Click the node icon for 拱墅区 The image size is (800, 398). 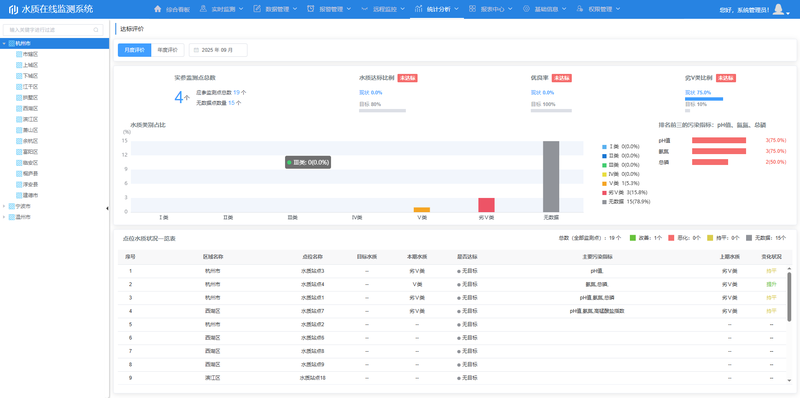(19, 97)
